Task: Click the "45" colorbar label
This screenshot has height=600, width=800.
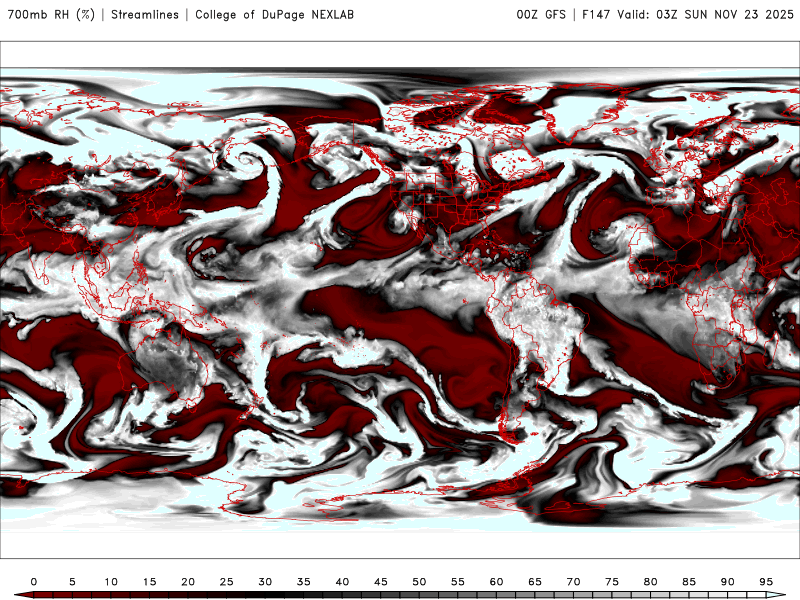Action: (381, 582)
